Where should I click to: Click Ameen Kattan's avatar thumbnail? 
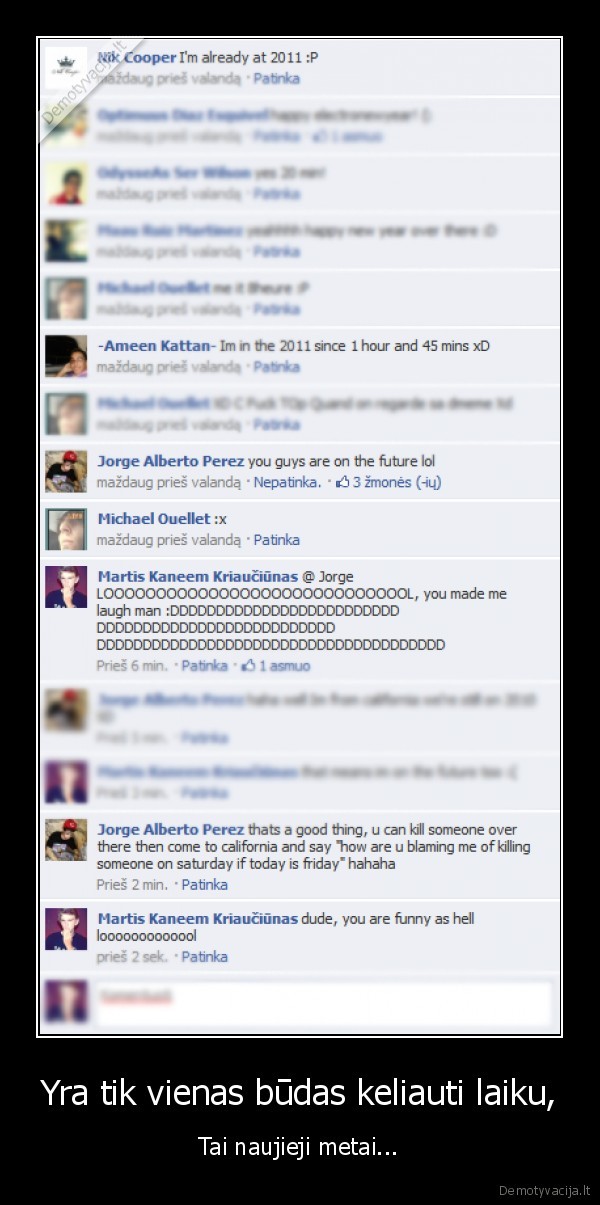pyautogui.click(x=66, y=356)
